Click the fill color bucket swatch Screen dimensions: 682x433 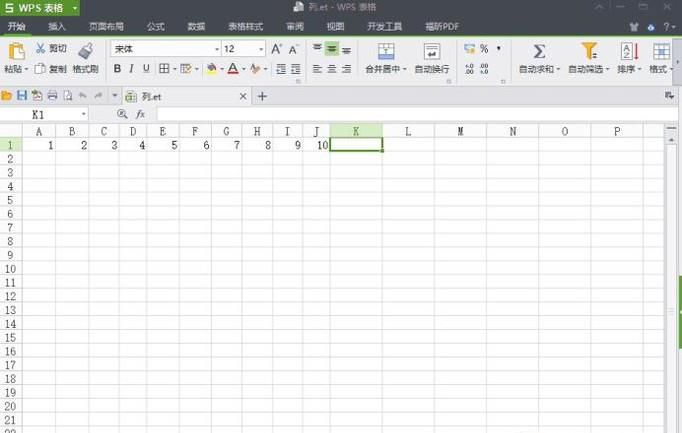pos(211,69)
